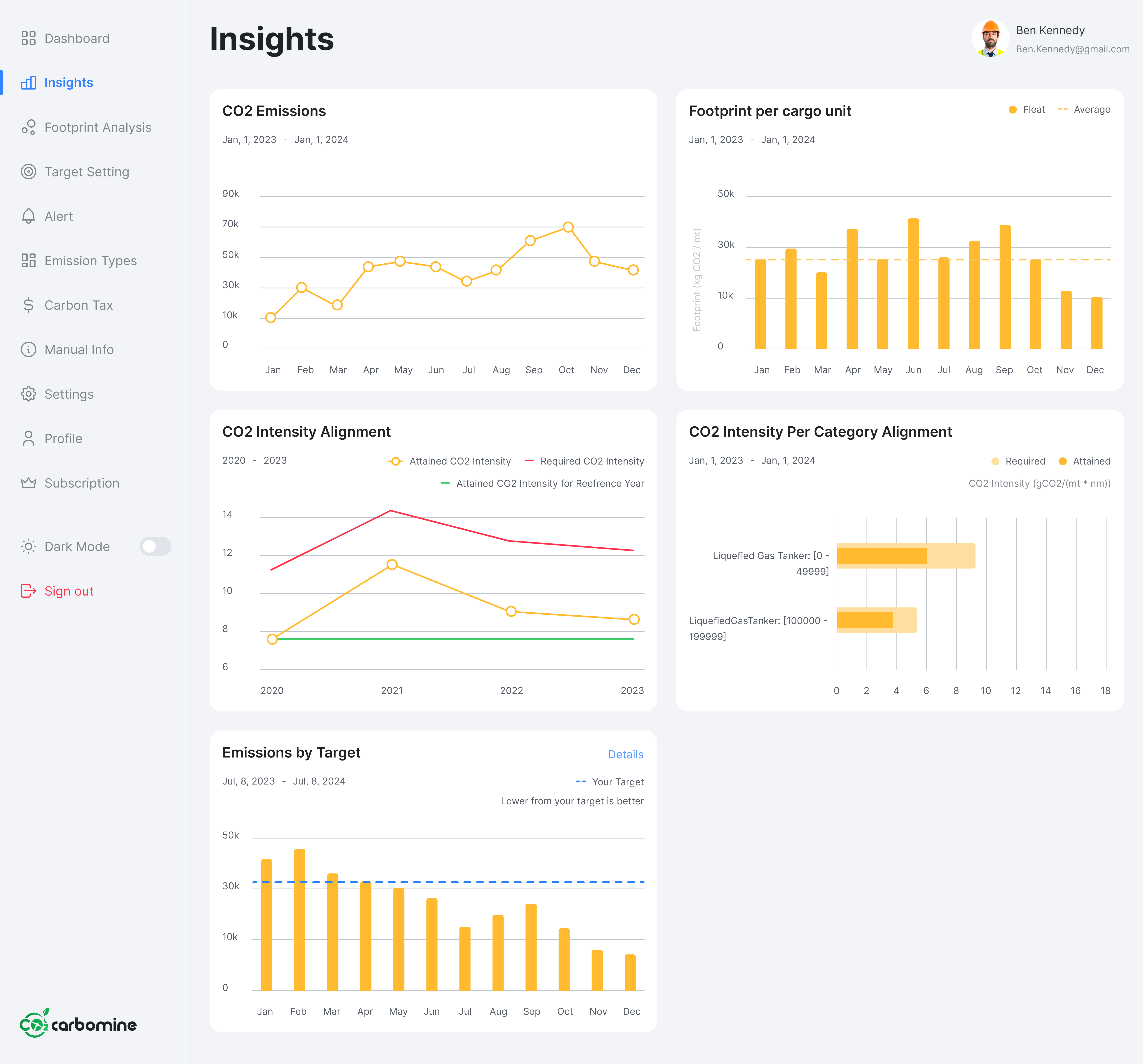The image size is (1143, 1064).
Task: Toggle the Dark Mode switch
Action: coord(155,546)
